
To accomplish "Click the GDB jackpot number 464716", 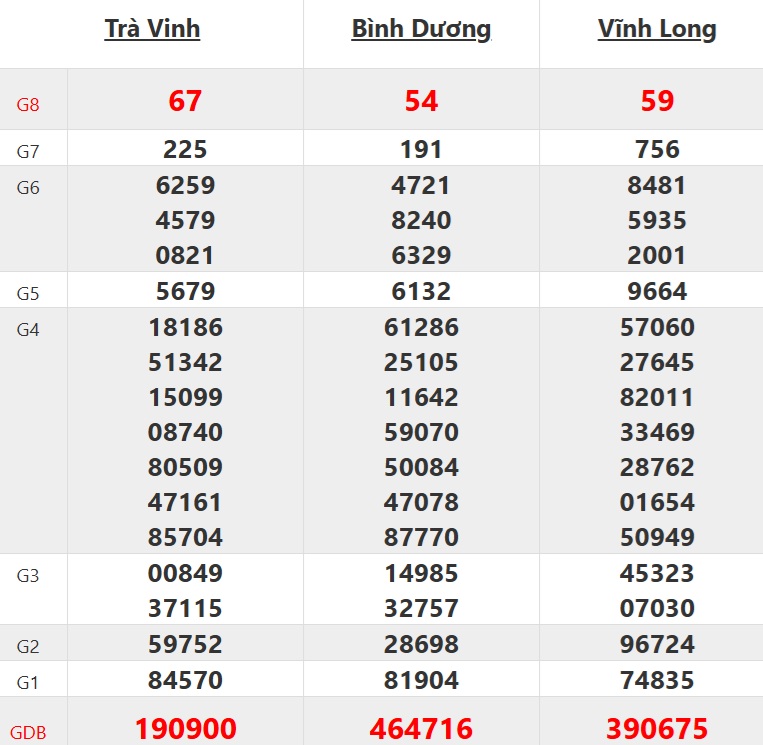I will [x=421, y=729].
